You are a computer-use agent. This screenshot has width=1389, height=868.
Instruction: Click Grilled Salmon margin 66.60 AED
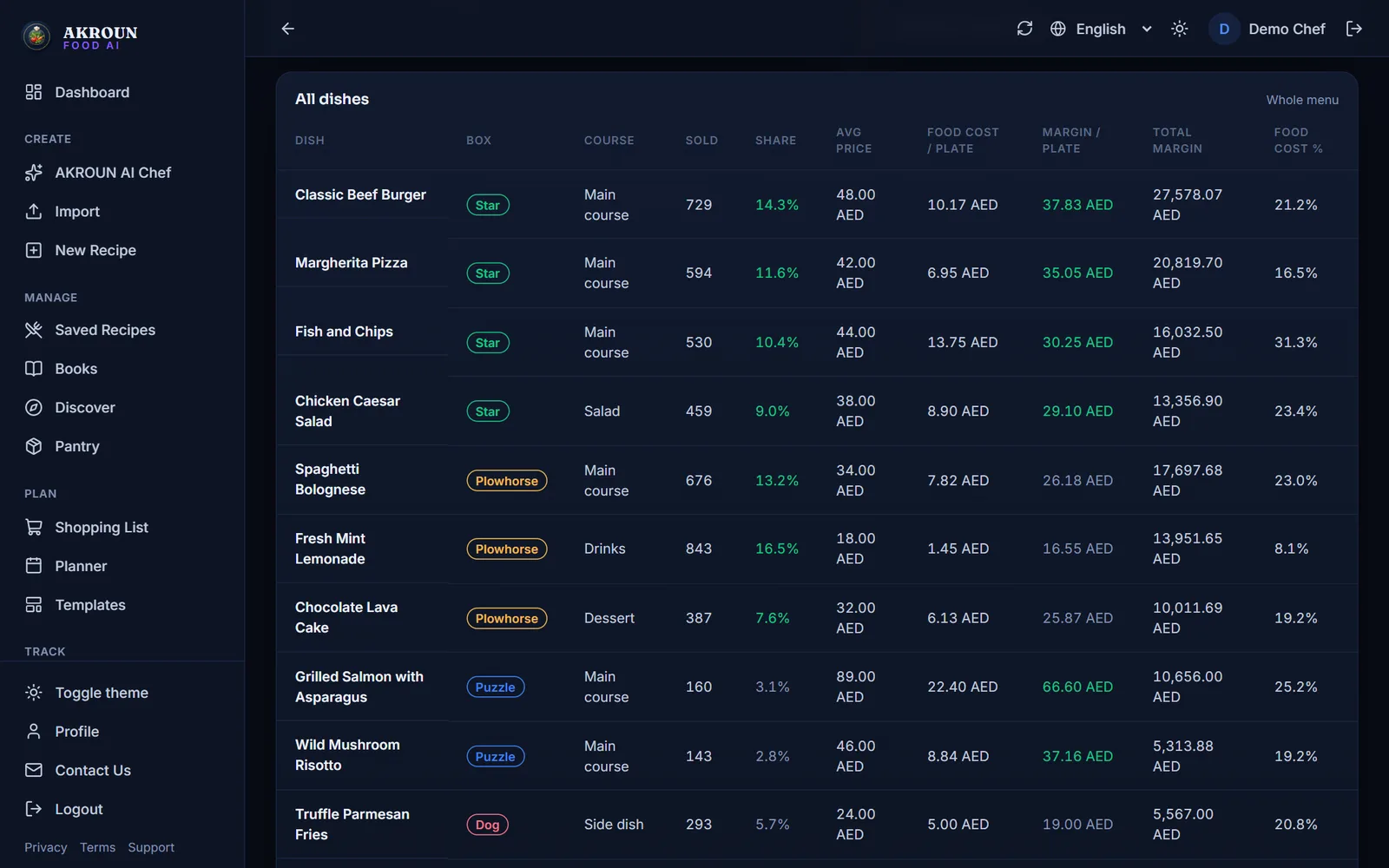pos(1077,687)
